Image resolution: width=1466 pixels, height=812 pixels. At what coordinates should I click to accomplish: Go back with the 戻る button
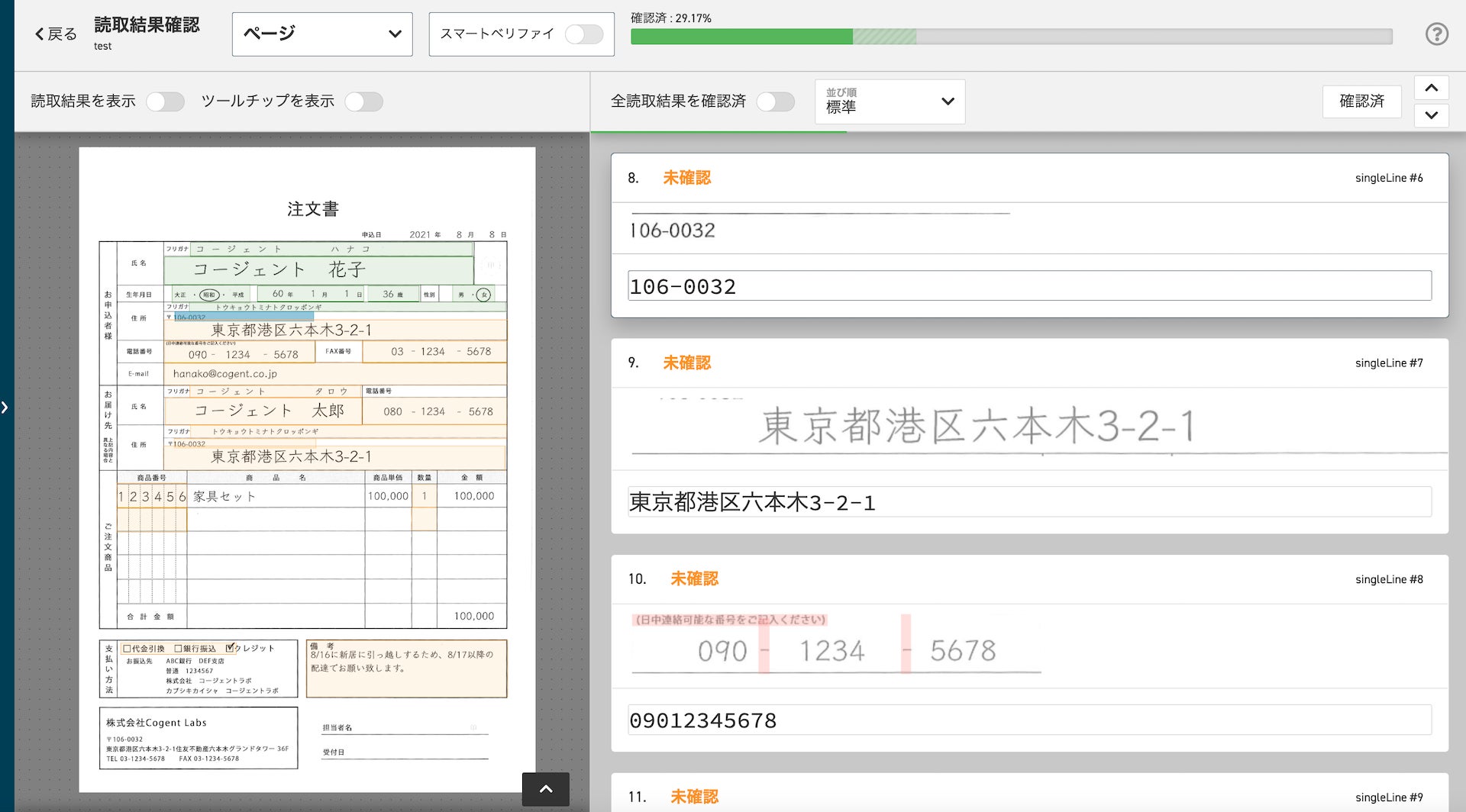point(56,34)
